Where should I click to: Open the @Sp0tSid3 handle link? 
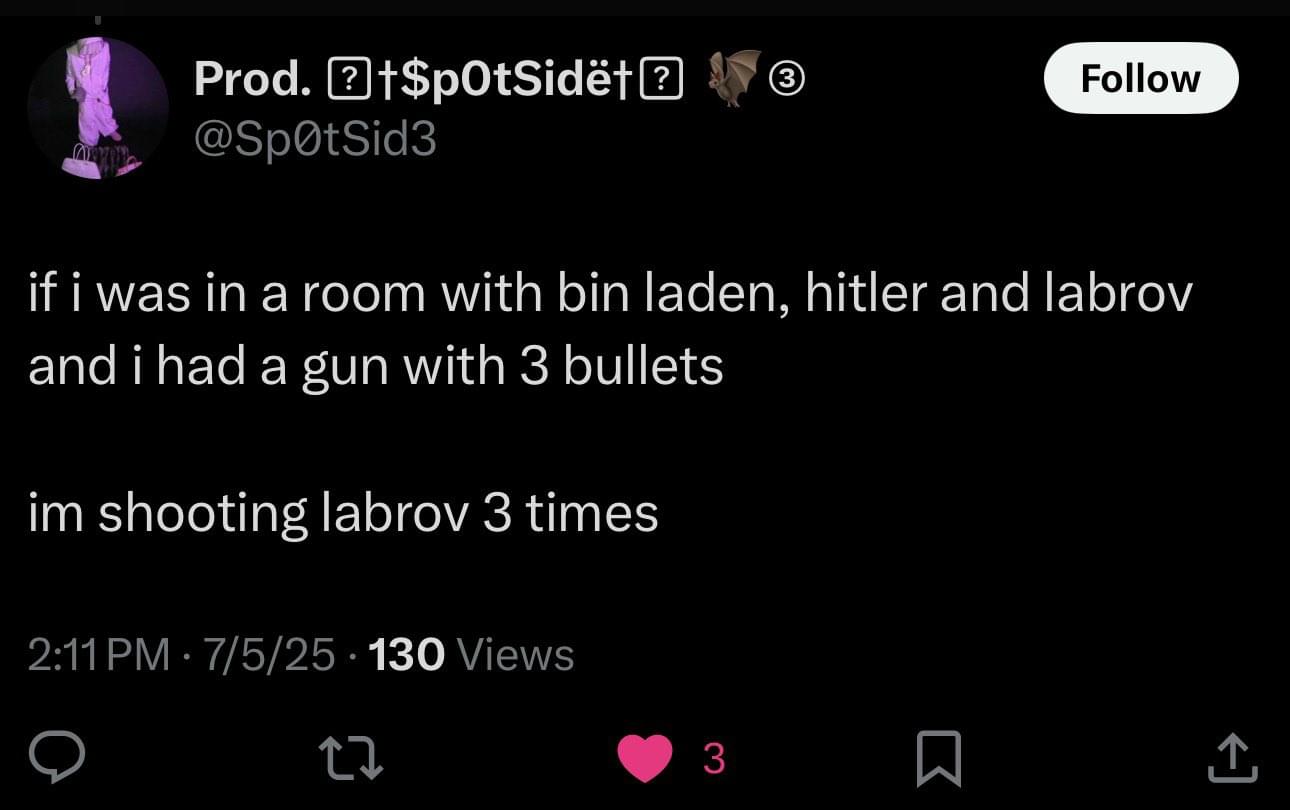pos(315,139)
